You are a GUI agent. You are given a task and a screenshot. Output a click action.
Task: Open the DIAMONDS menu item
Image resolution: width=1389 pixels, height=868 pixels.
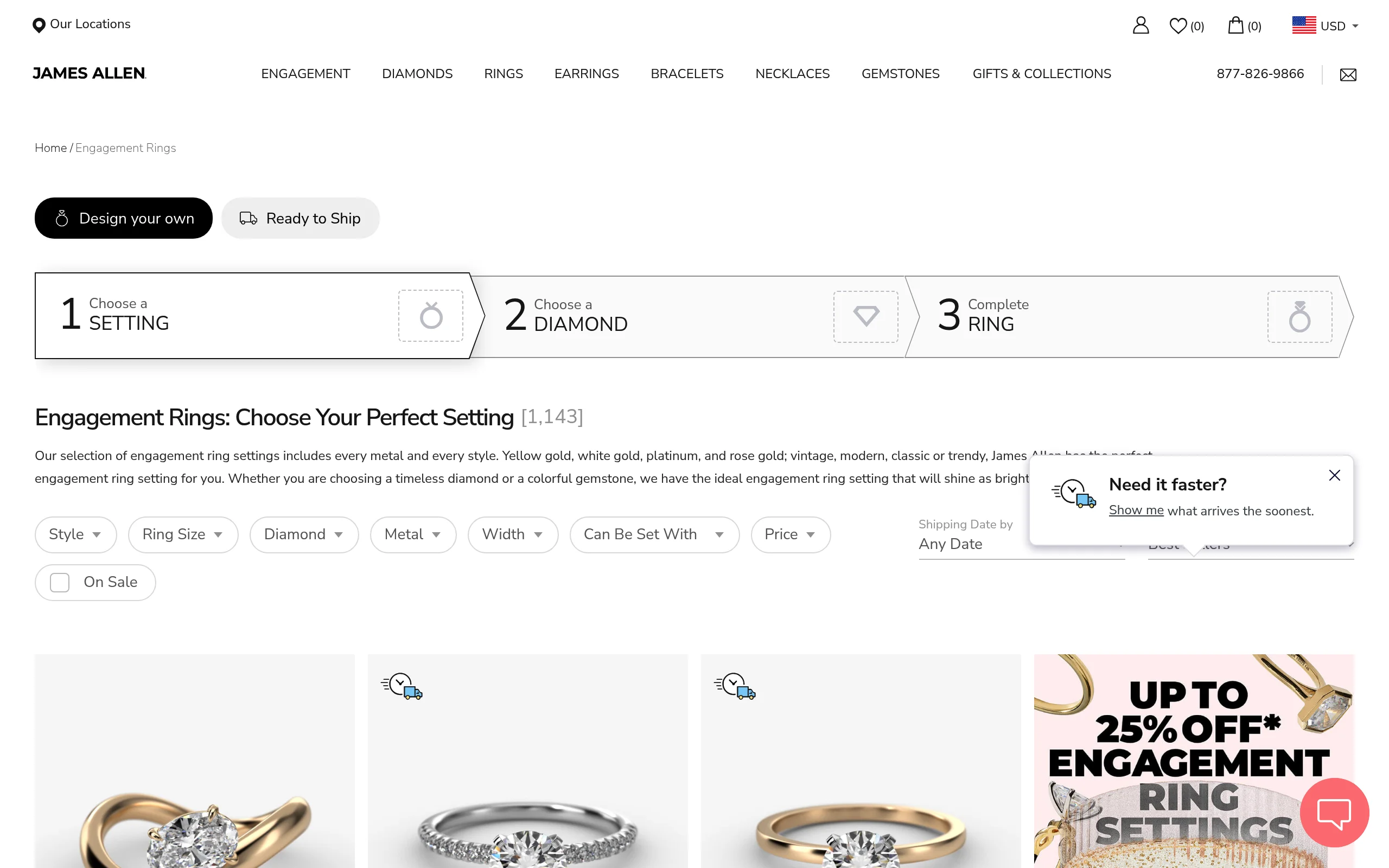417,73
